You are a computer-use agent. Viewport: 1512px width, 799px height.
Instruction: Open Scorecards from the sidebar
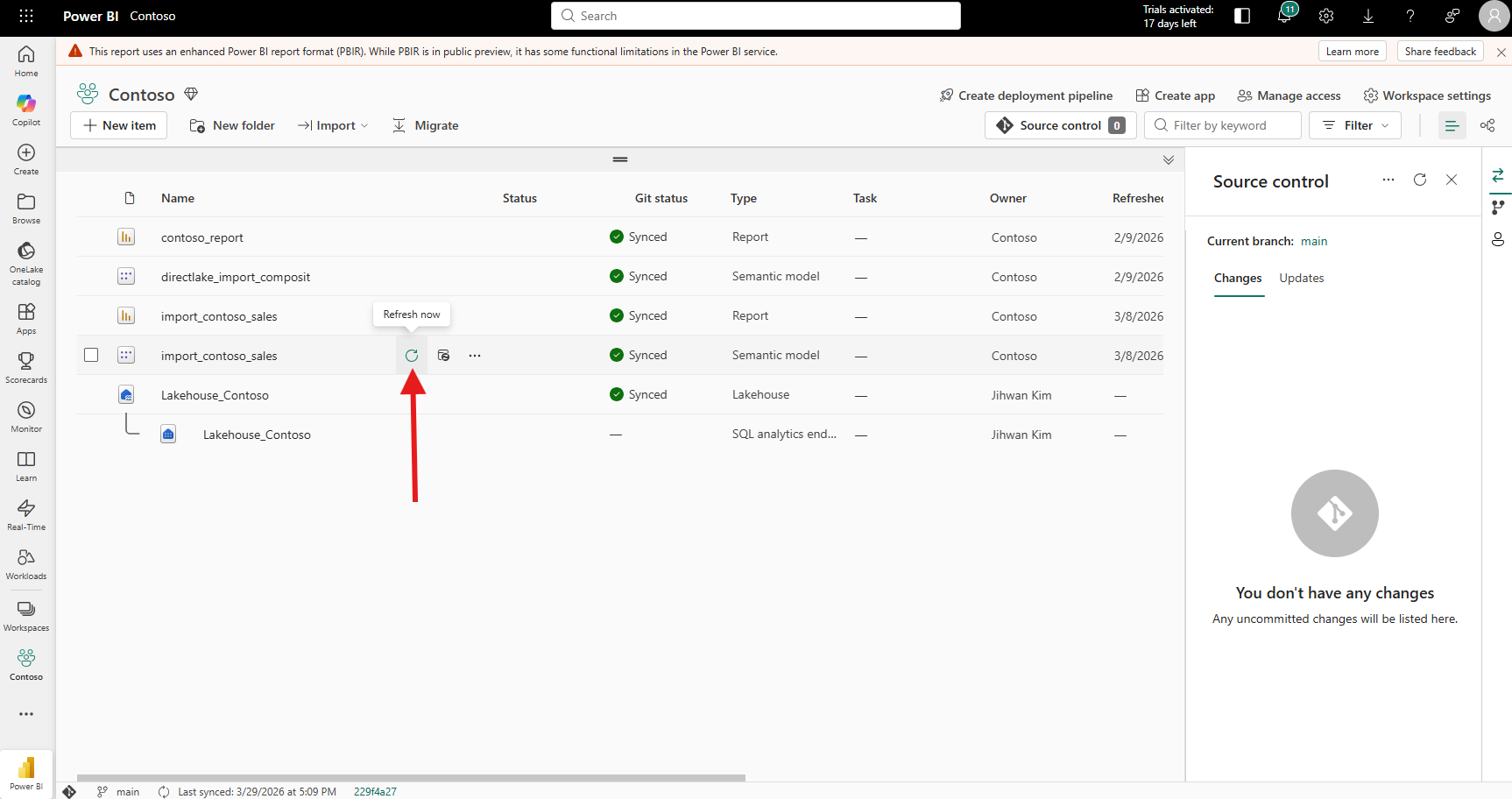click(x=26, y=367)
